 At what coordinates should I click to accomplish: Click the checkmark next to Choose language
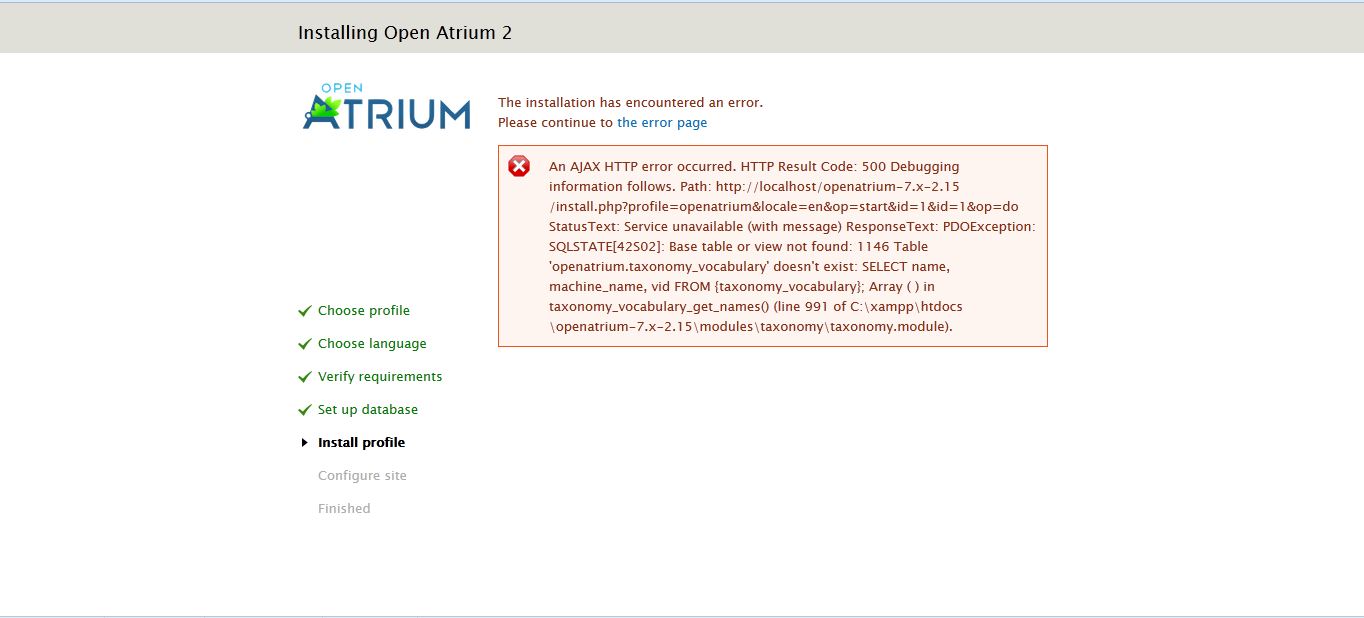304,343
